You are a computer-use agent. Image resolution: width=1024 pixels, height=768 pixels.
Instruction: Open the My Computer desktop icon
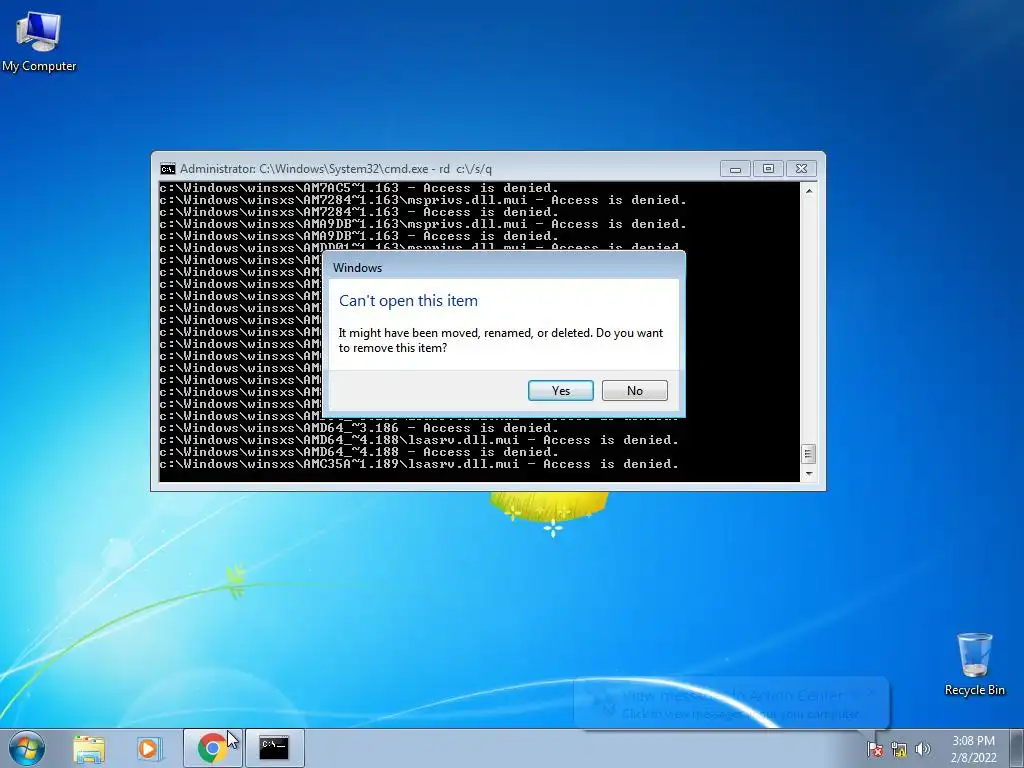[x=39, y=42]
